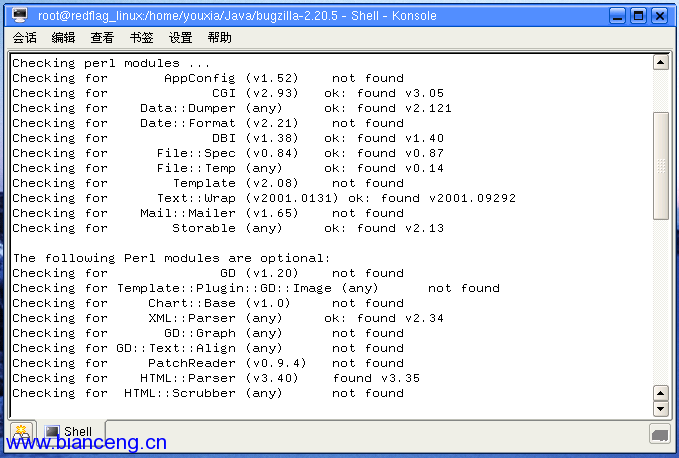Click the Mail::Mailer (v1.65) line
The image size is (679, 458).
[208, 213]
